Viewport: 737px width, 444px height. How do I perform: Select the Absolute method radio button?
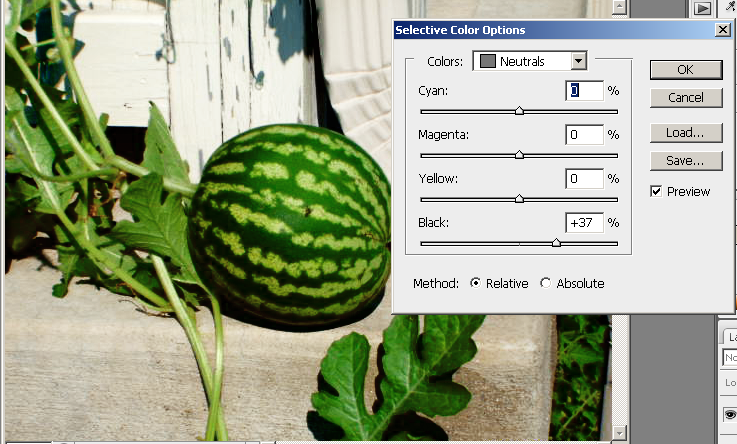545,283
